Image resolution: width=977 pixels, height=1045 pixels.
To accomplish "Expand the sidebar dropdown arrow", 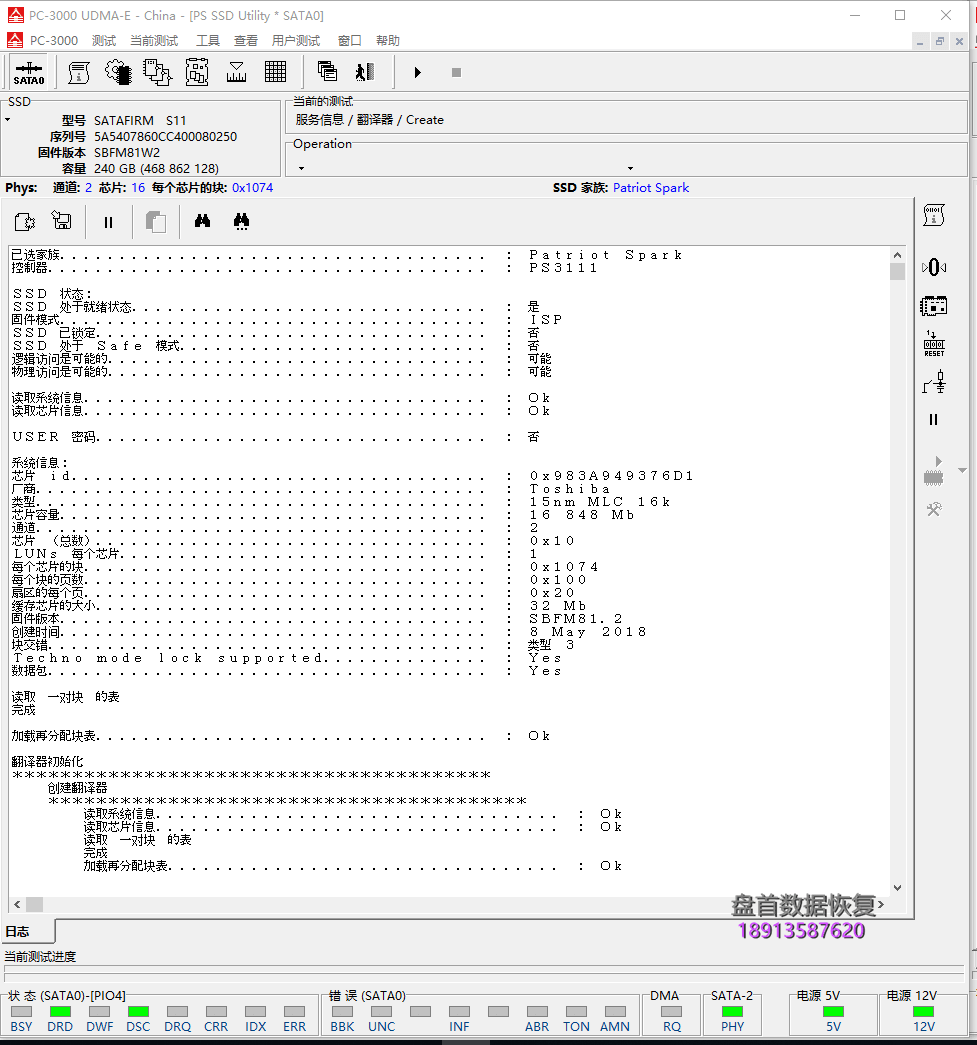I will pos(962,471).
